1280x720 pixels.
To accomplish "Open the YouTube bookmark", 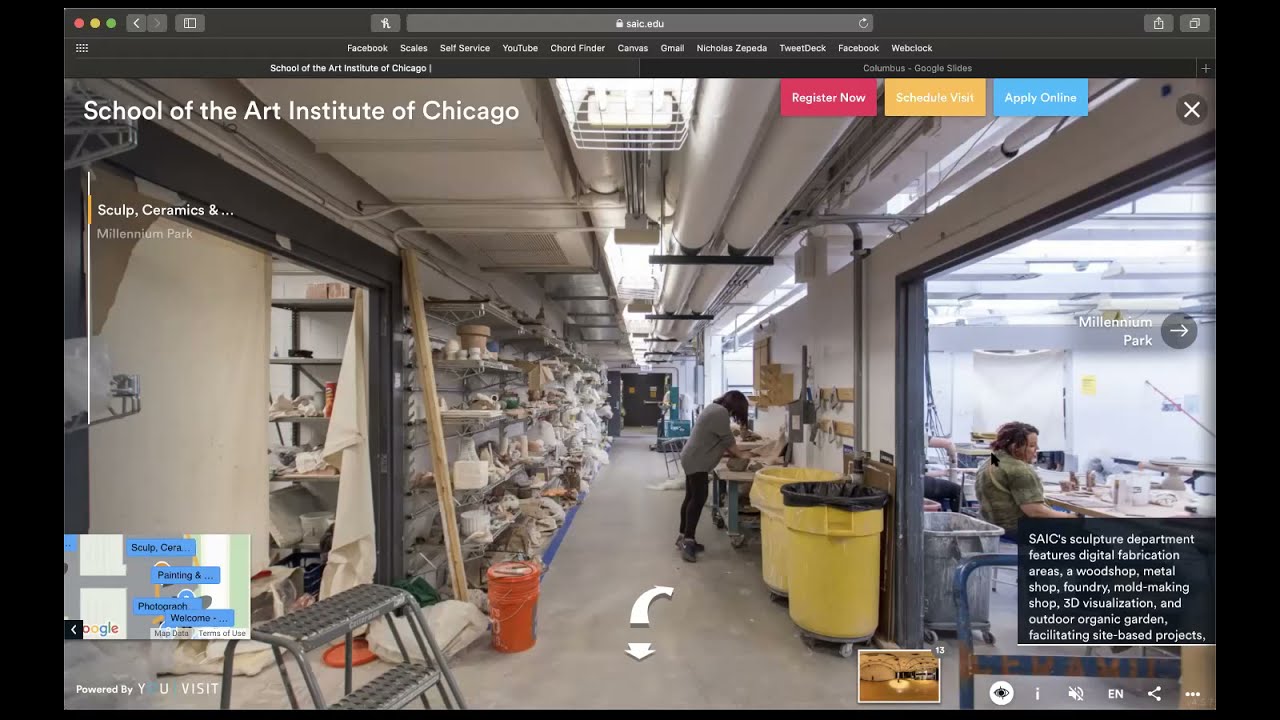I will pyautogui.click(x=520, y=48).
